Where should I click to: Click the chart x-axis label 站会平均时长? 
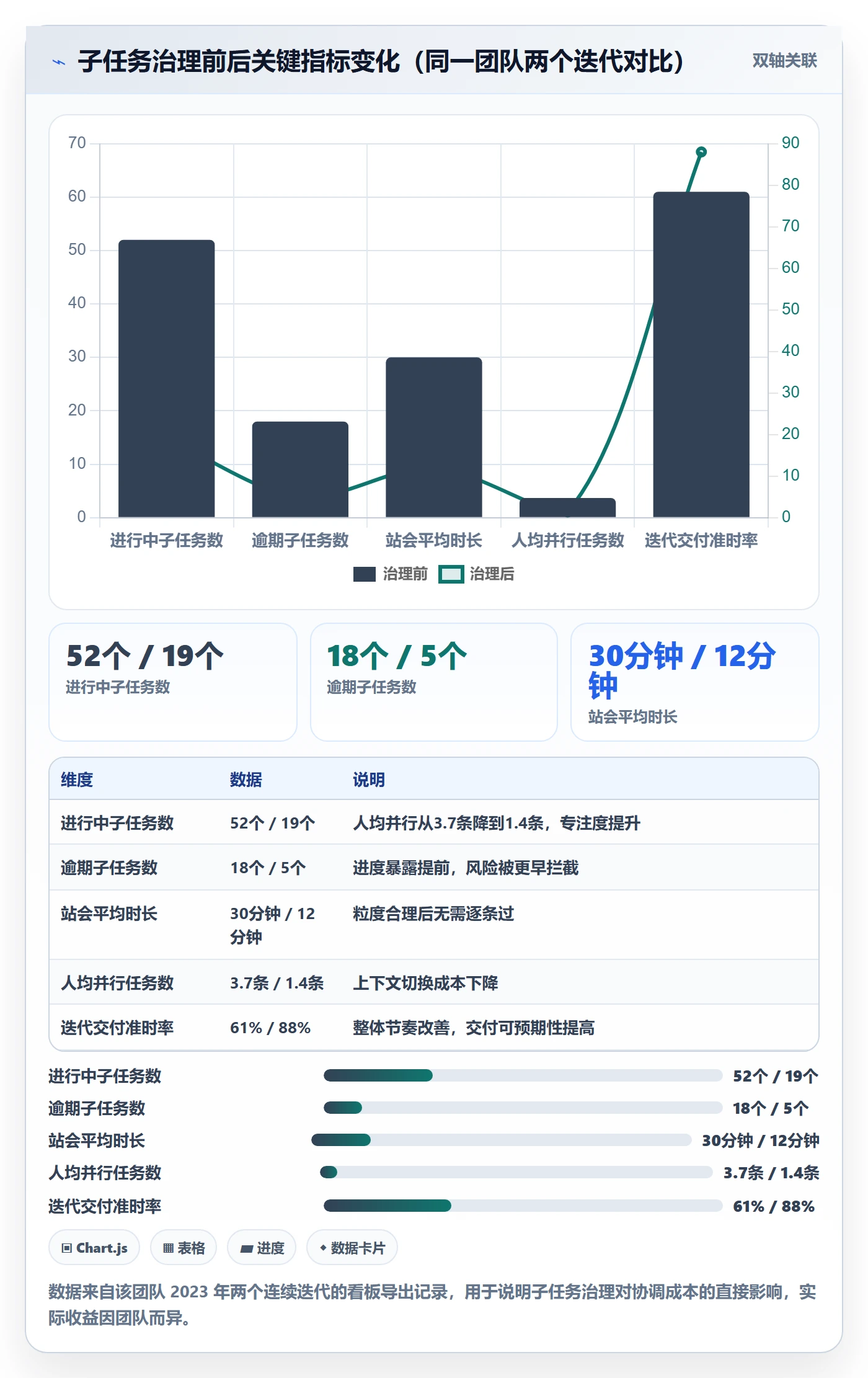(434, 540)
